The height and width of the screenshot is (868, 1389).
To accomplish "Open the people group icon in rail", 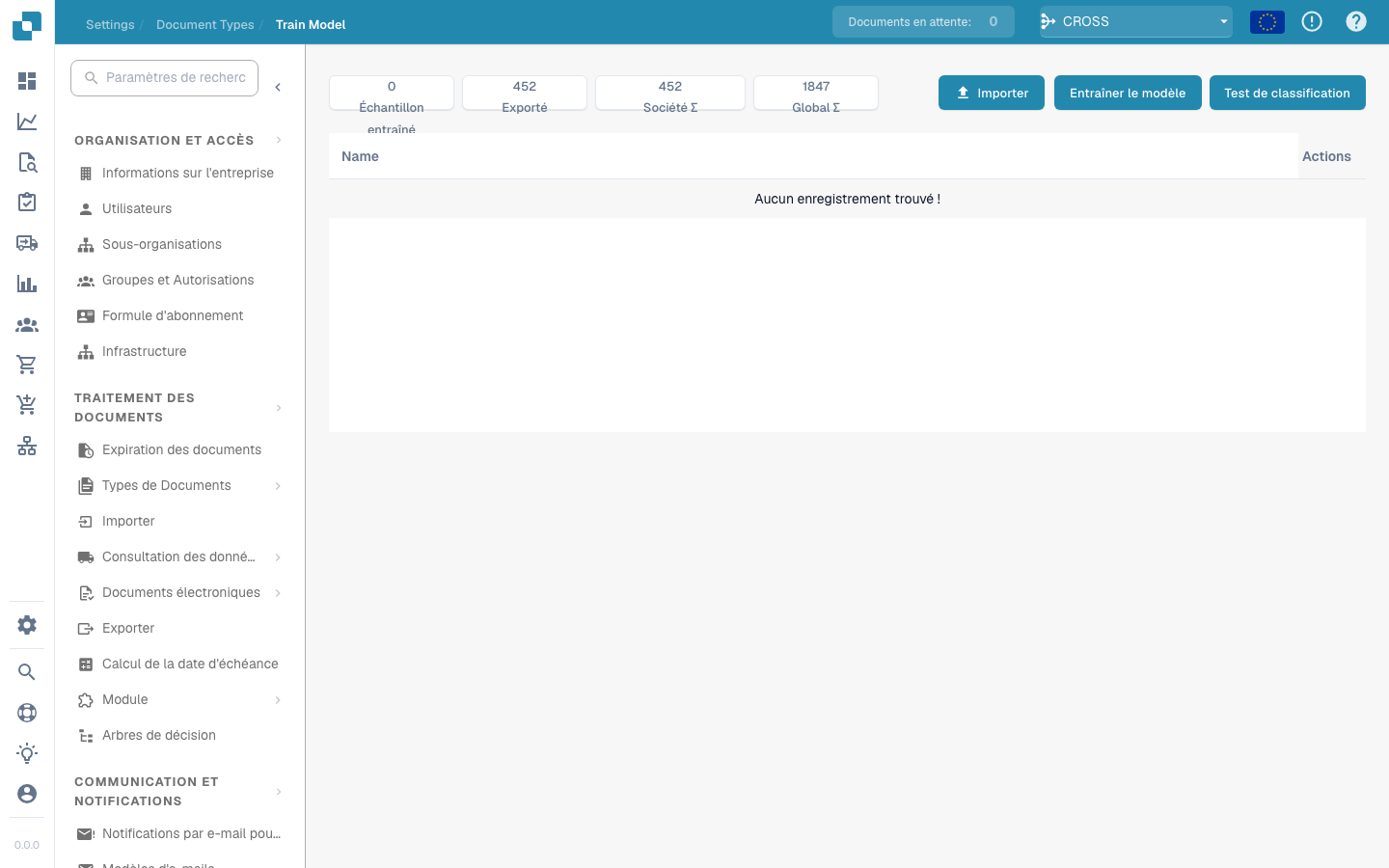I will [27, 325].
